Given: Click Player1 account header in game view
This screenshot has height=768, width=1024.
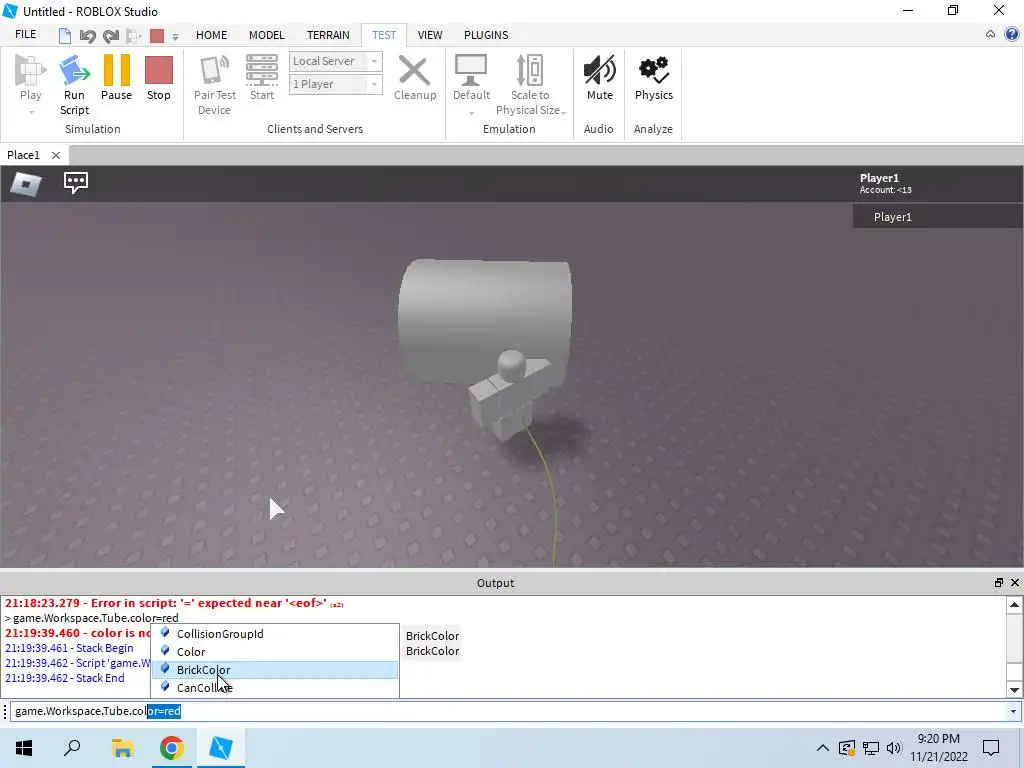Looking at the screenshot, I should click(886, 184).
